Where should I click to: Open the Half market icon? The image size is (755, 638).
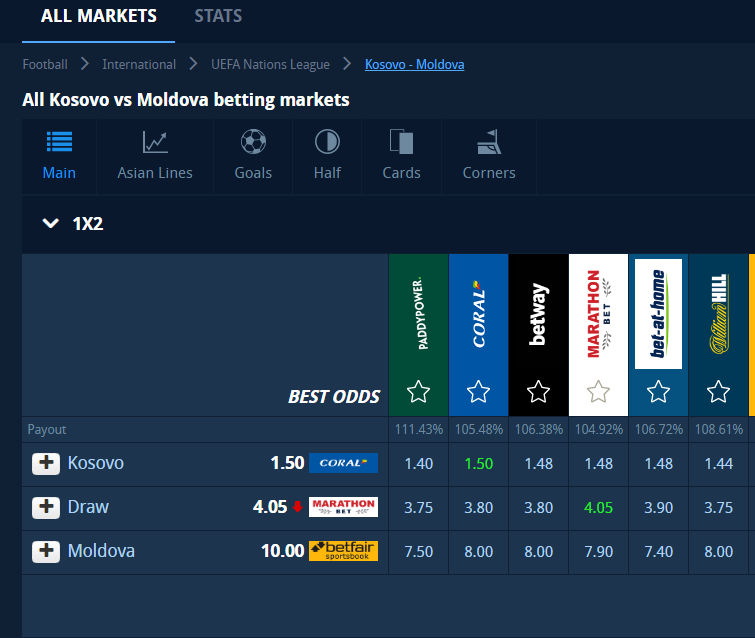(327, 142)
